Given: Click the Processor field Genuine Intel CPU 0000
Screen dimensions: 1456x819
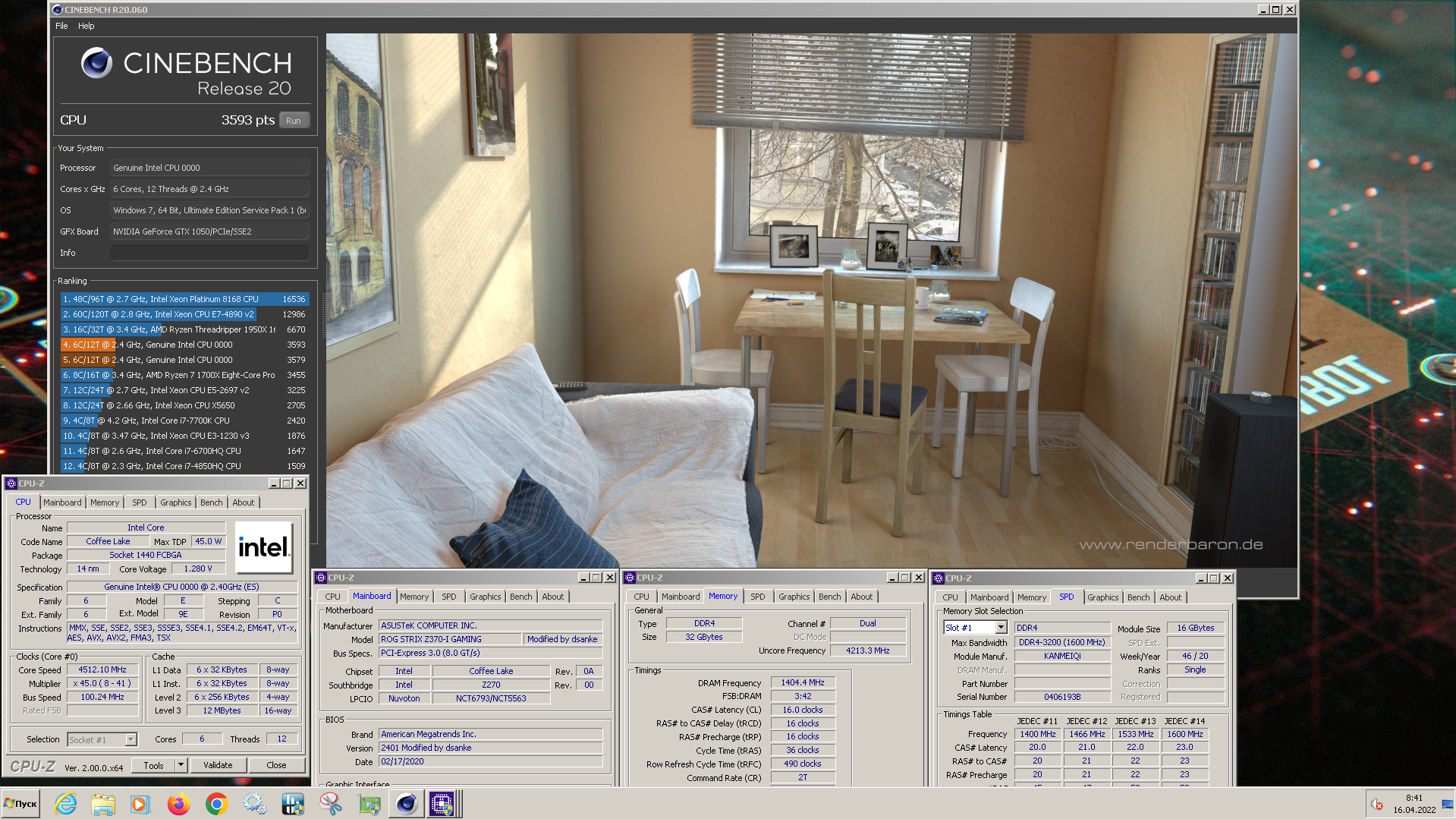Looking at the screenshot, I should [x=209, y=168].
